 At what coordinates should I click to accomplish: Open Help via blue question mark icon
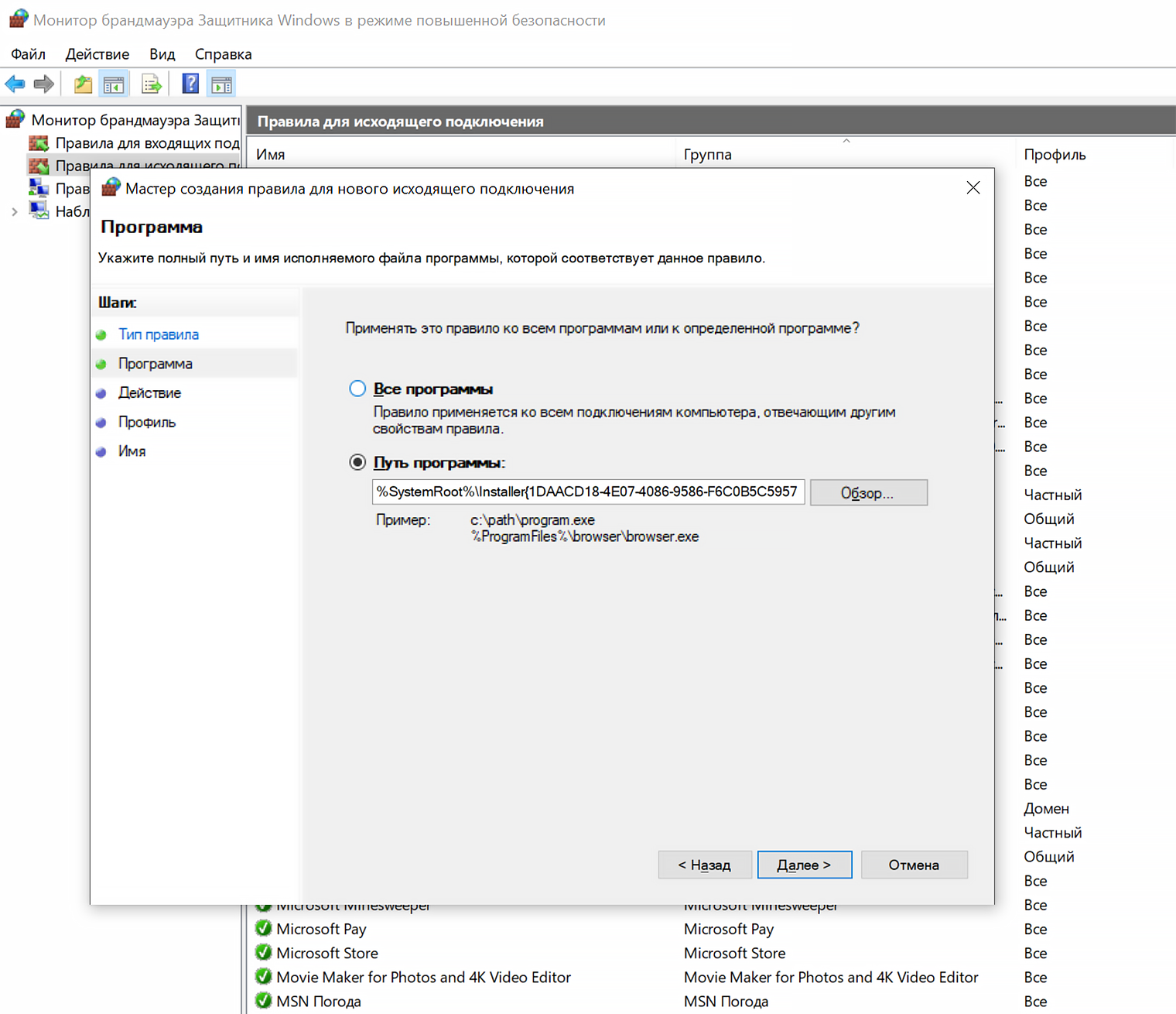190,84
